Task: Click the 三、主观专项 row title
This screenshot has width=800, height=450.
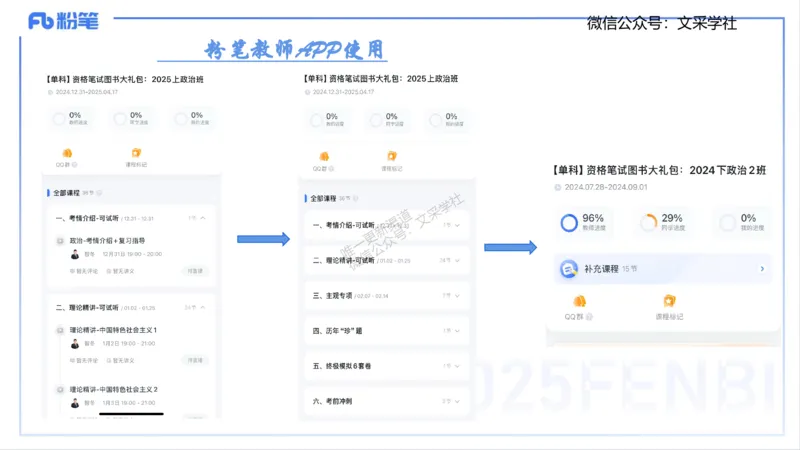Action: coord(333,295)
